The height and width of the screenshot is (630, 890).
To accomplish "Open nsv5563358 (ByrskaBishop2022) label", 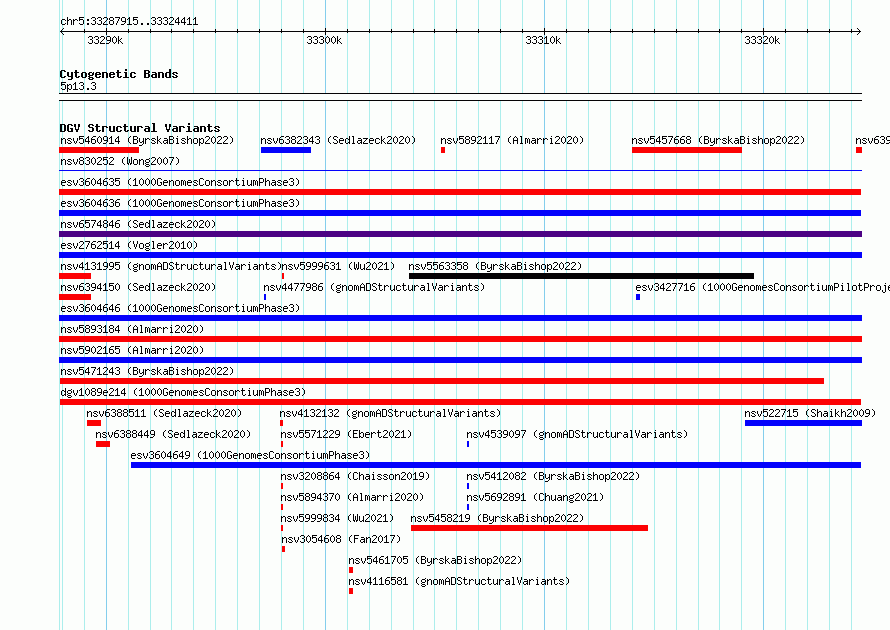I will tap(495, 266).
